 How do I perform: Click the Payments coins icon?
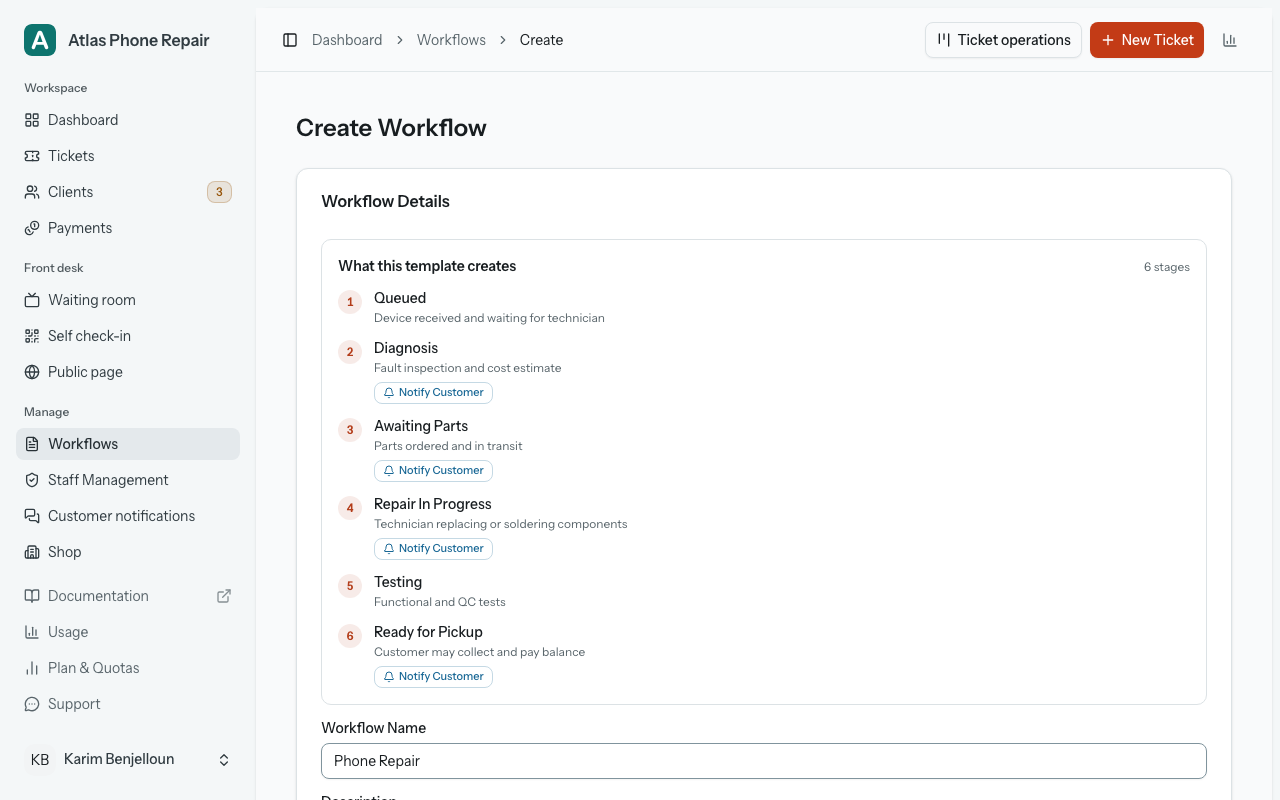coord(32,228)
